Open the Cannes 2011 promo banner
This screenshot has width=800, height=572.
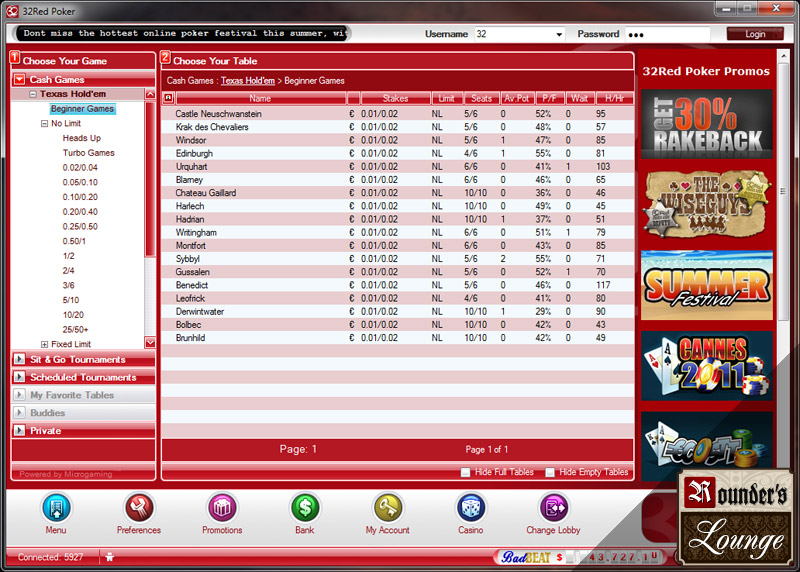click(707, 366)
